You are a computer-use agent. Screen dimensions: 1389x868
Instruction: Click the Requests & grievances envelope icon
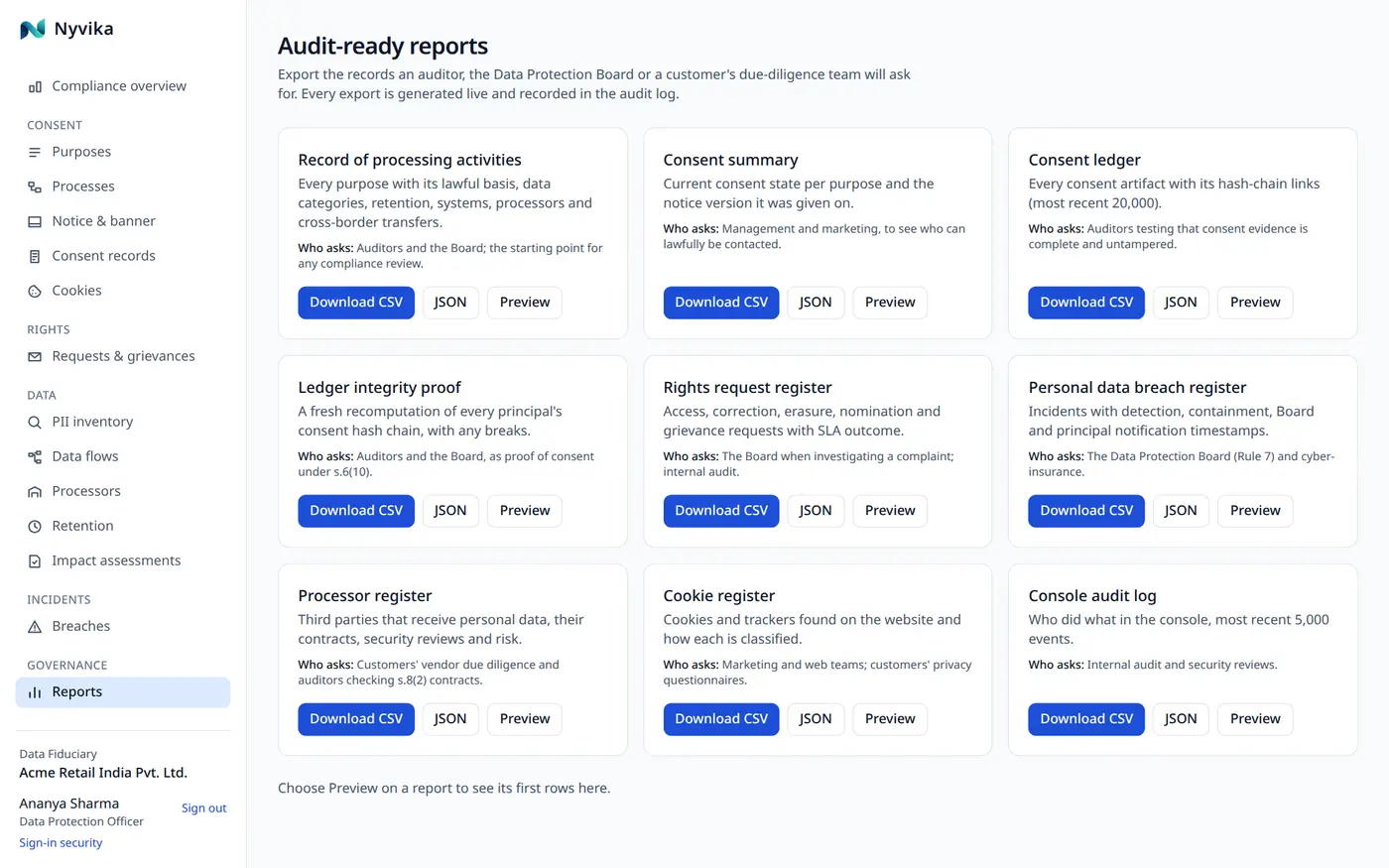pyautogui.click(x=35, y=356)
